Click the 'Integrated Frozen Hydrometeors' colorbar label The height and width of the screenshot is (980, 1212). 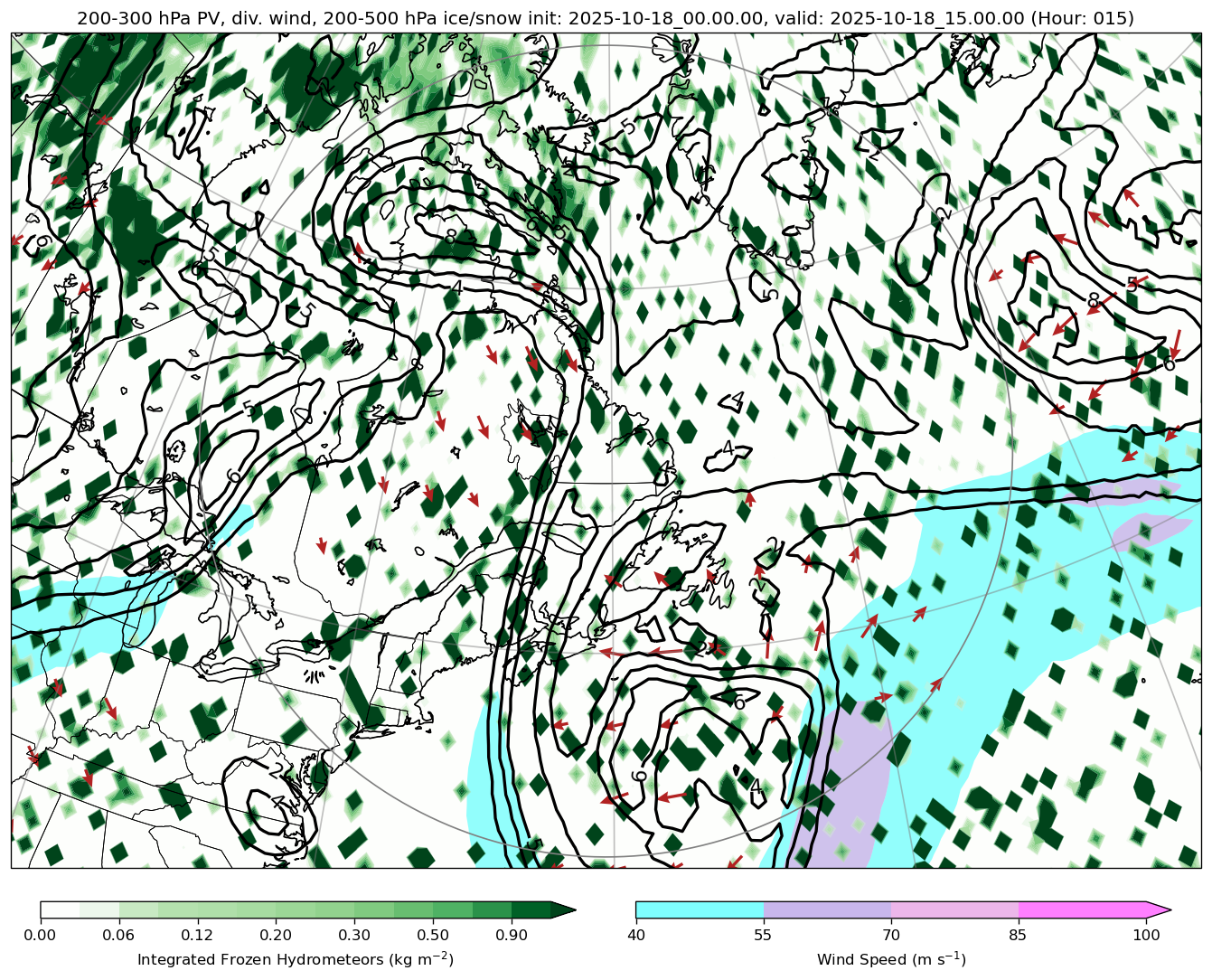(x=295, y=959)
